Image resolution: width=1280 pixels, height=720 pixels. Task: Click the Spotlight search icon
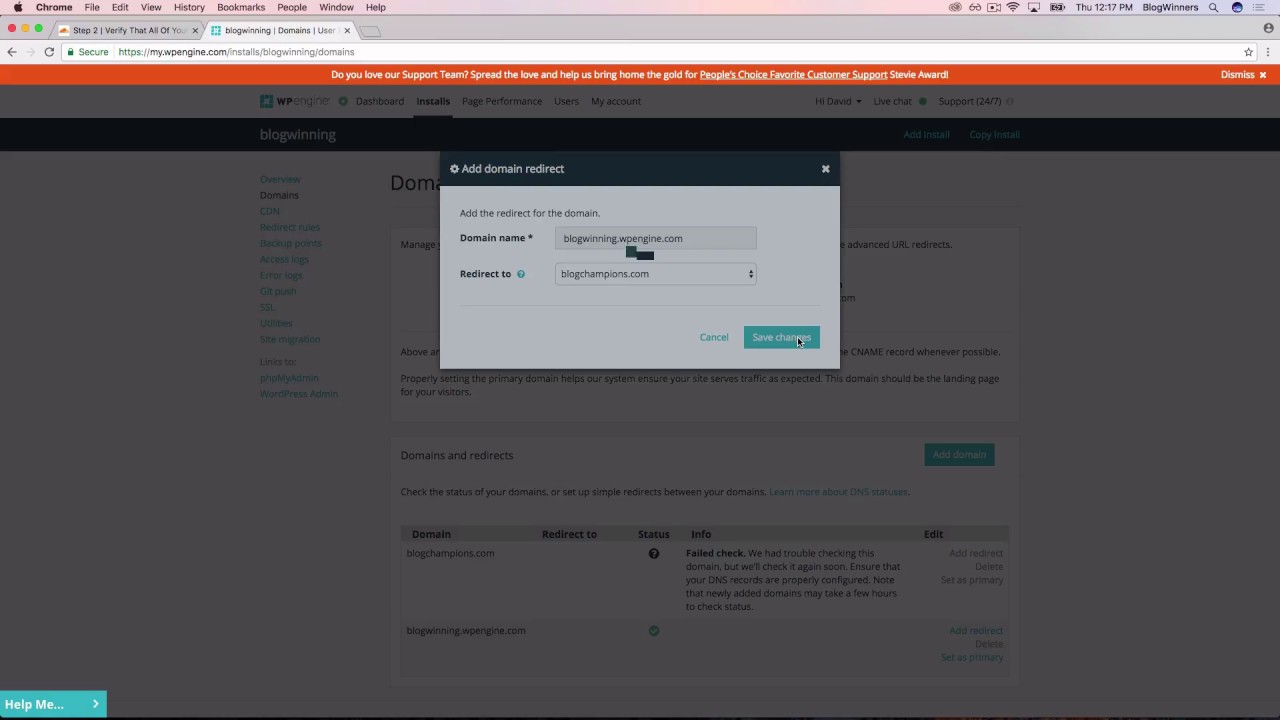tap(1213, 7)
